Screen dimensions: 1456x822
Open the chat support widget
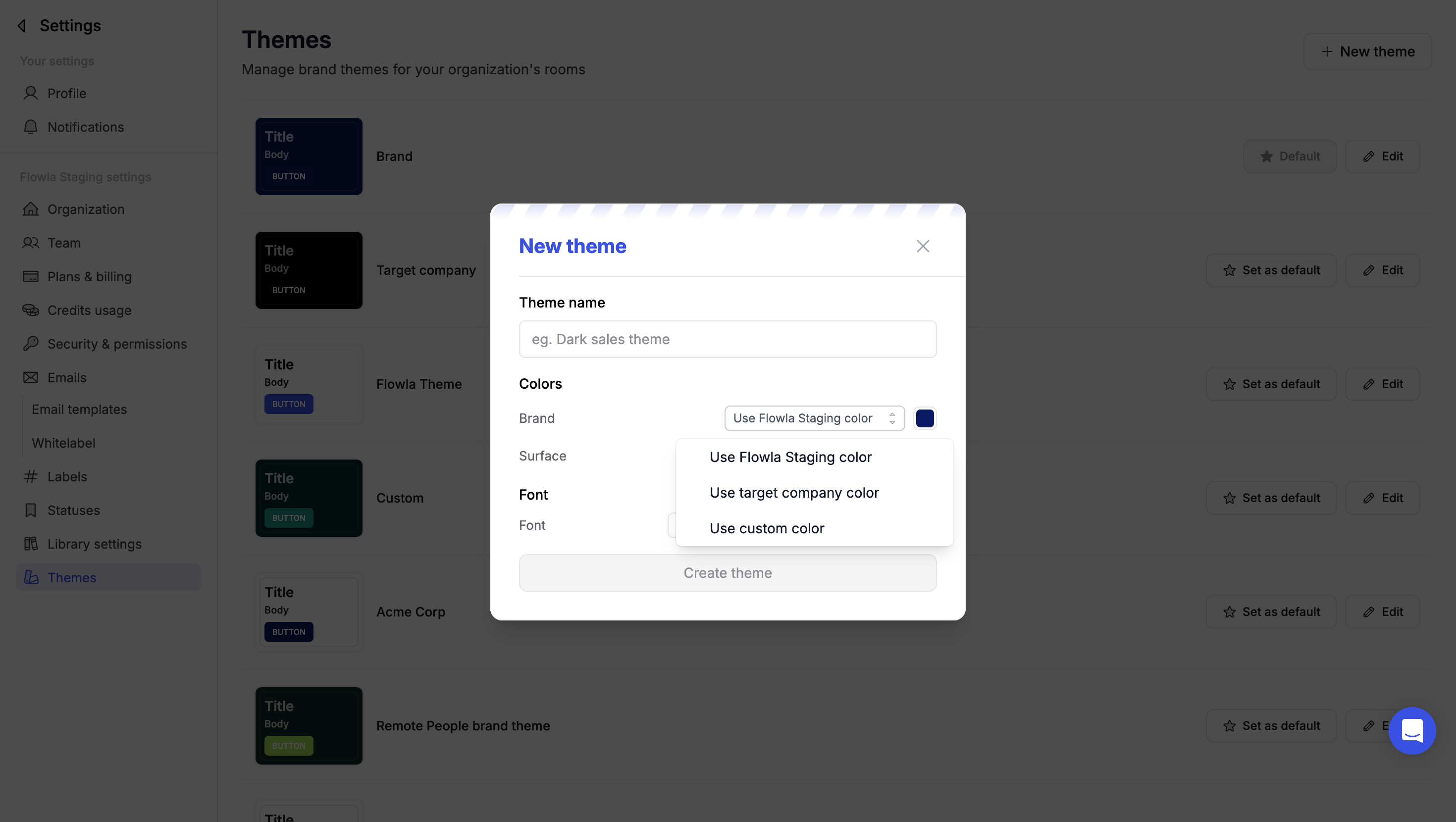[x=1412, y=730]
